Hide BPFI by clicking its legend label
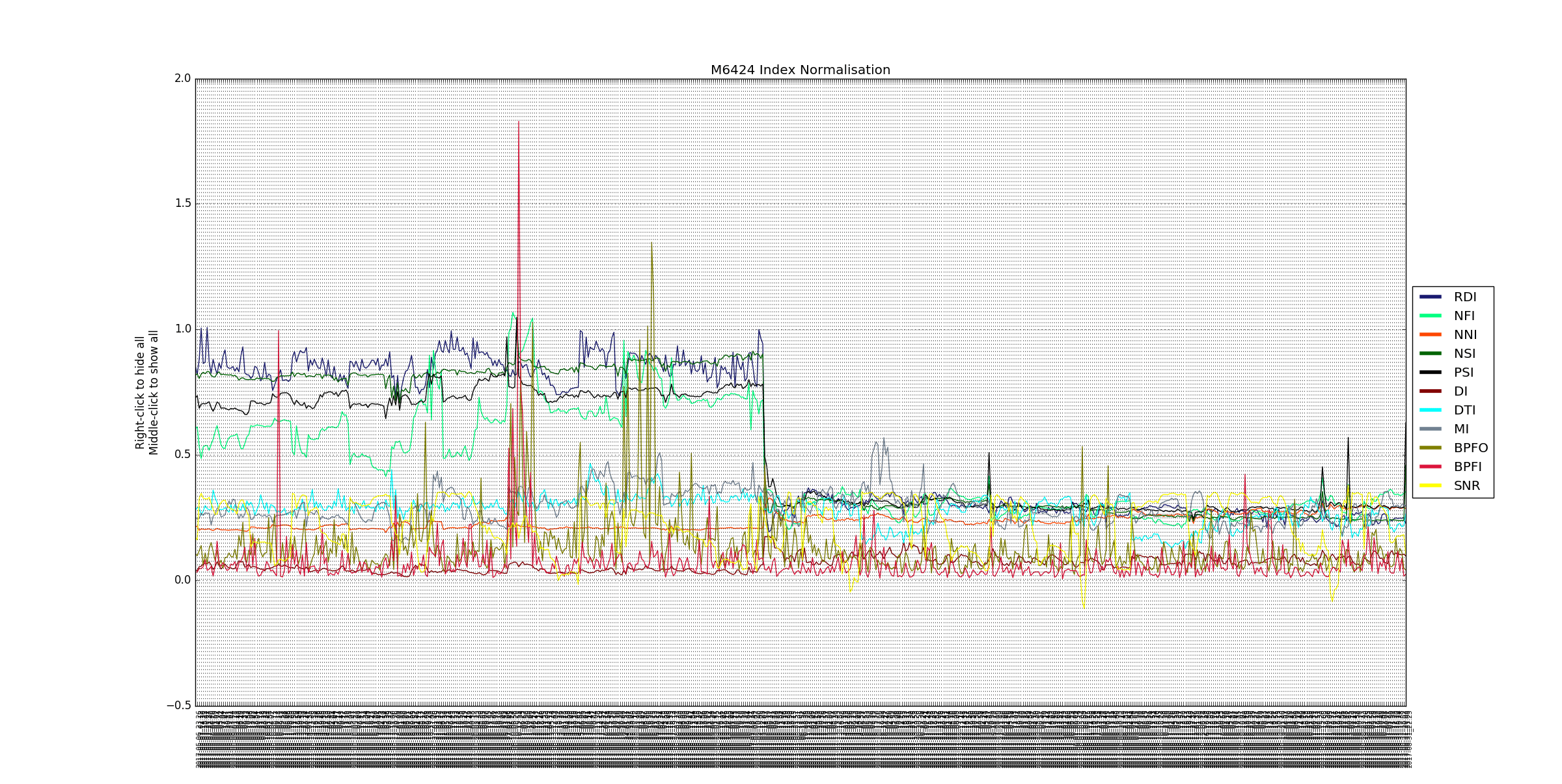Screen dimensions: 1562x784 (x=1467, y=466)
